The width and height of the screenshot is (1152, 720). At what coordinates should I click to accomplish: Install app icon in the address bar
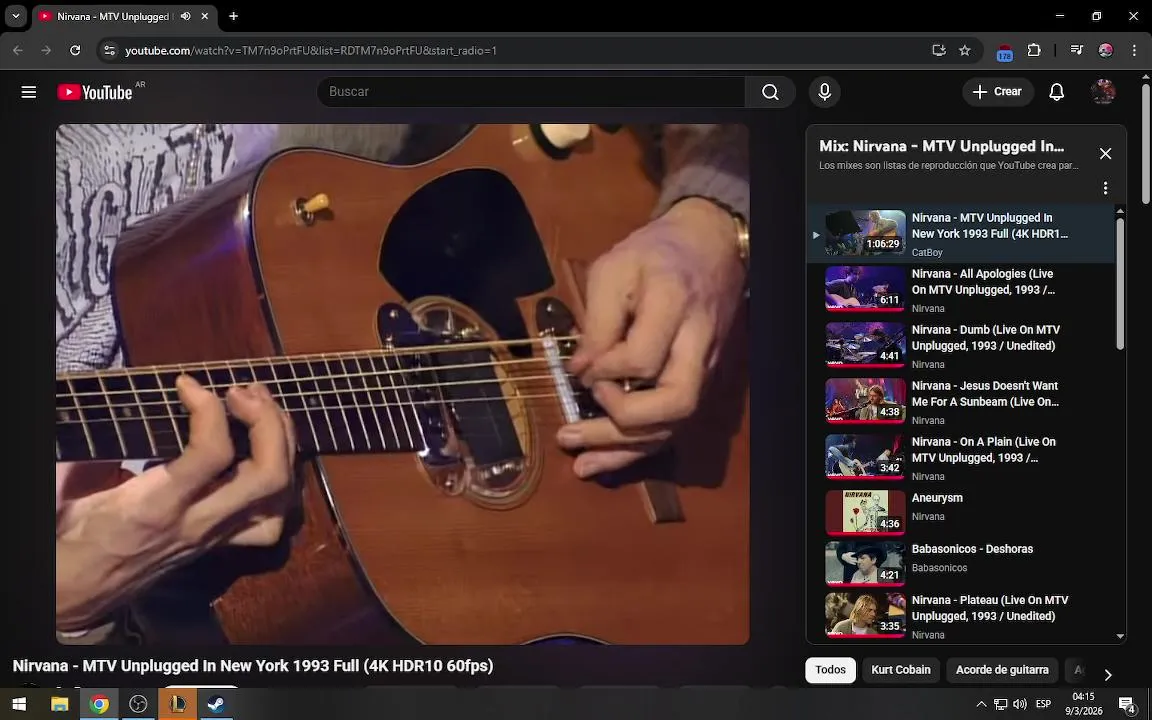pos(938,50)
